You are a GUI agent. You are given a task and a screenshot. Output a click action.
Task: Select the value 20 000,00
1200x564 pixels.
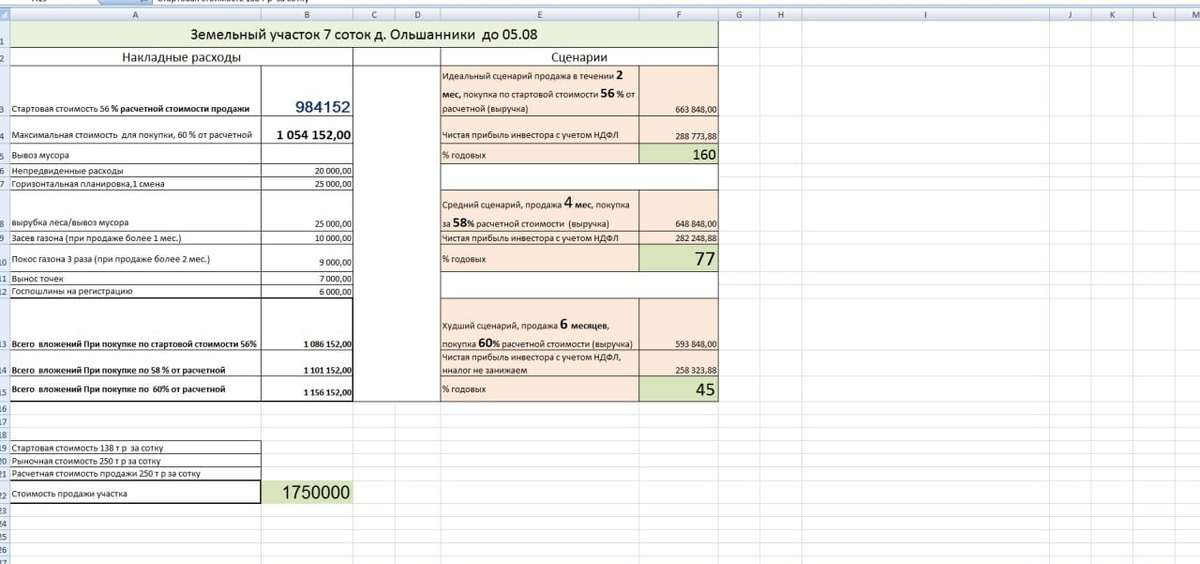pos(307,171)
